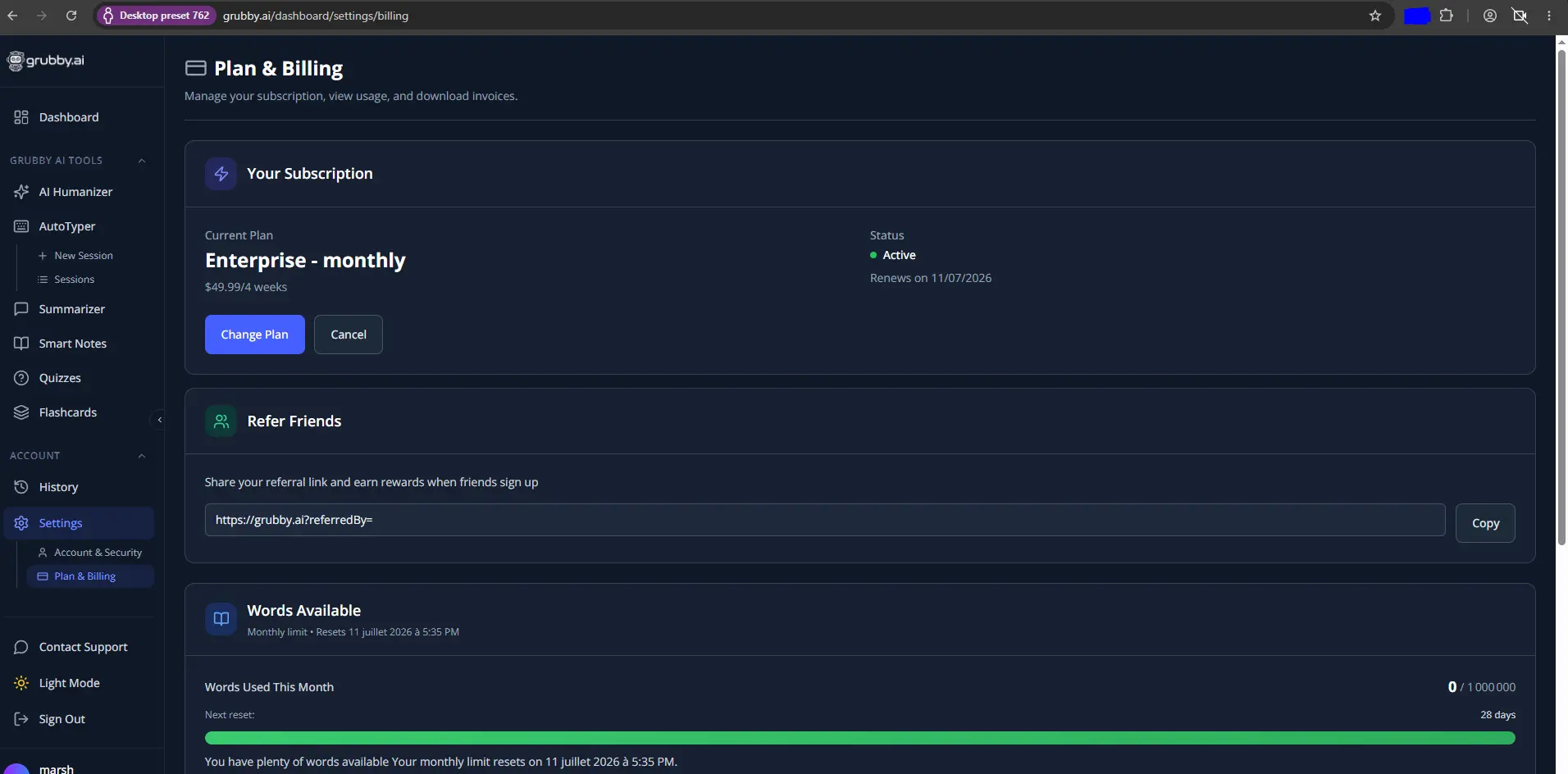The width and height of the screenshot is (1568, 774).
Task: Click the referral link field
Action: point(825,520)
